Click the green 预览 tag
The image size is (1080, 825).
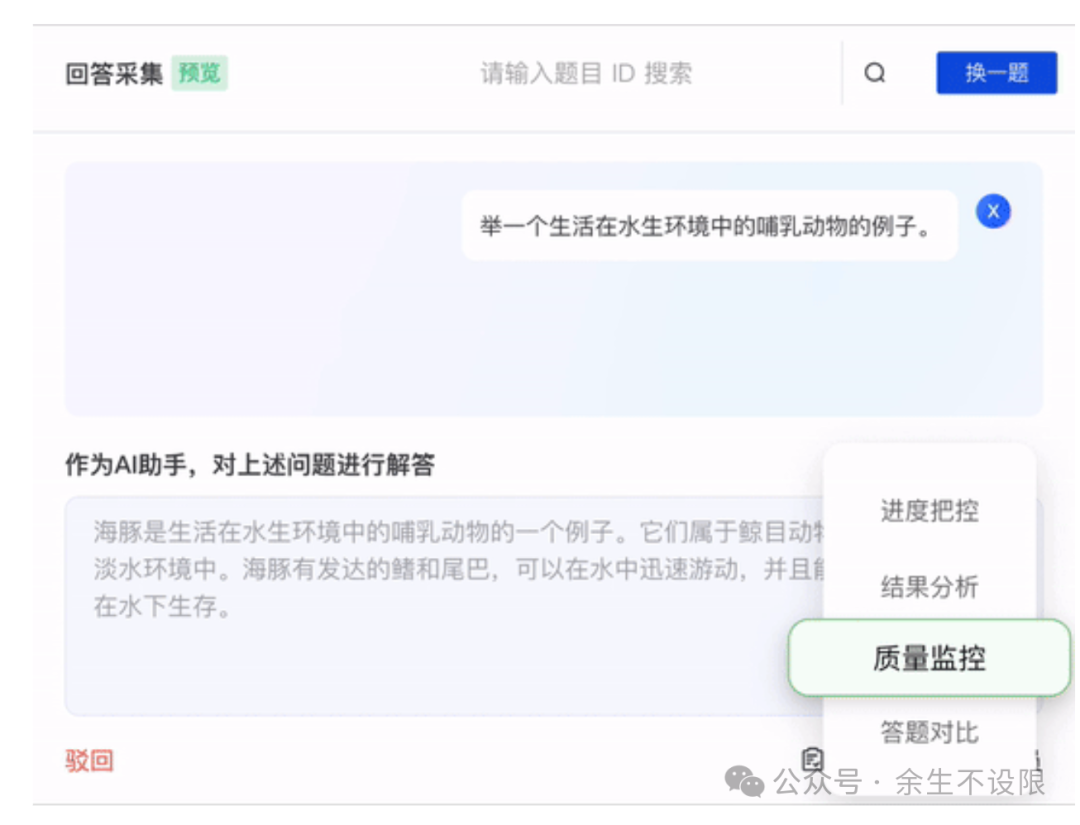pyautogui.click(x=199, y=73)
